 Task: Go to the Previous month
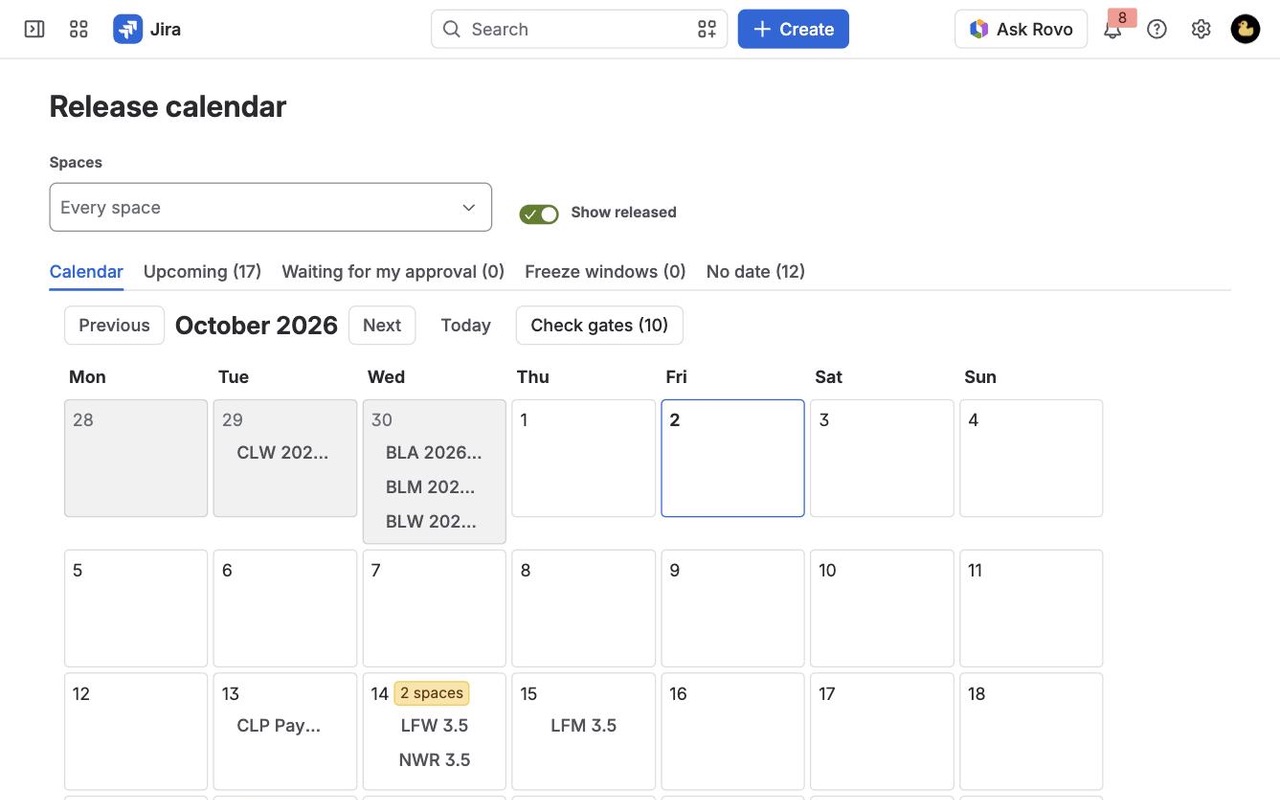114,325
